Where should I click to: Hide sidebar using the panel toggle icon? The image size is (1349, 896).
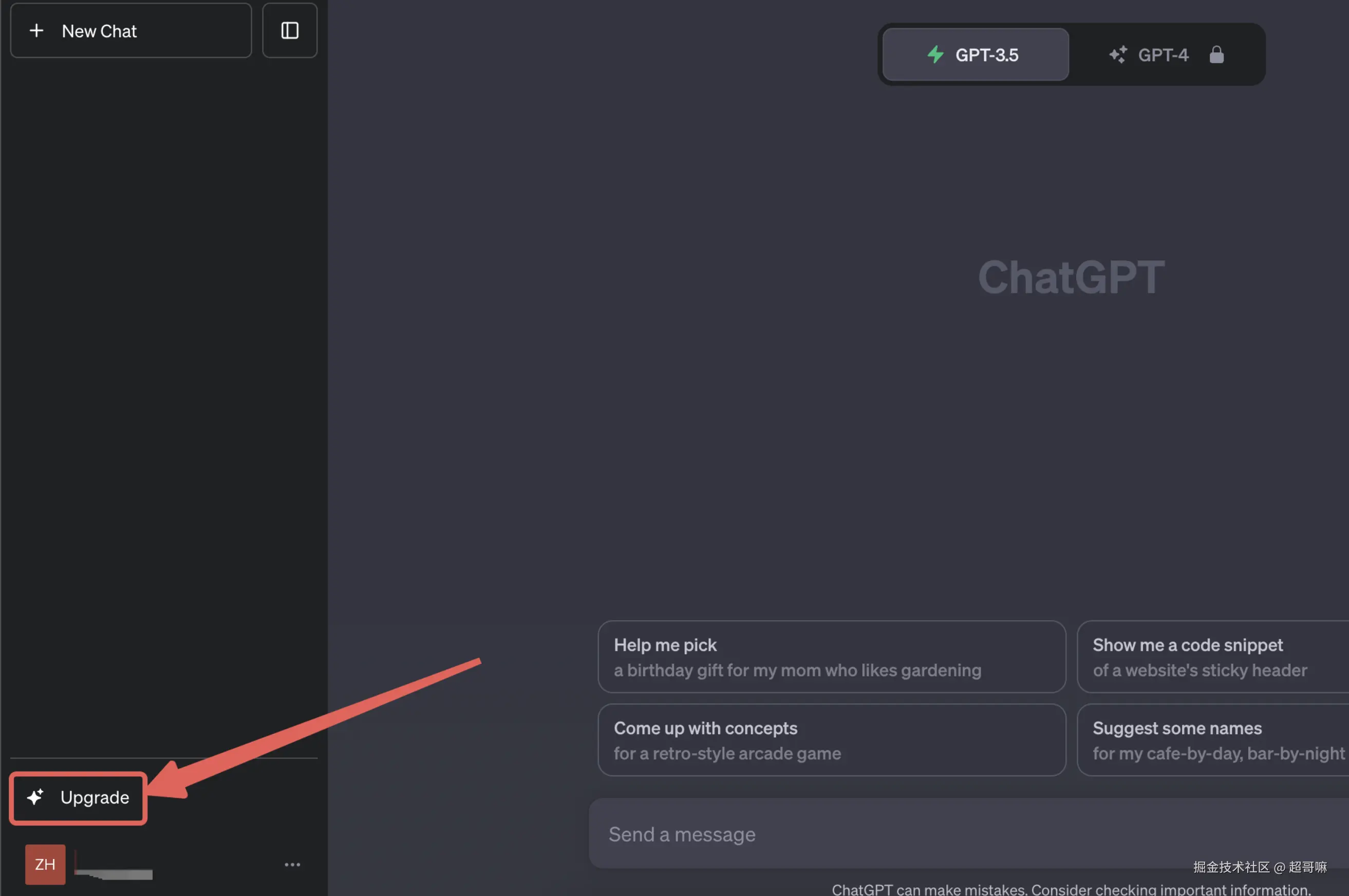tap(290, 31)
